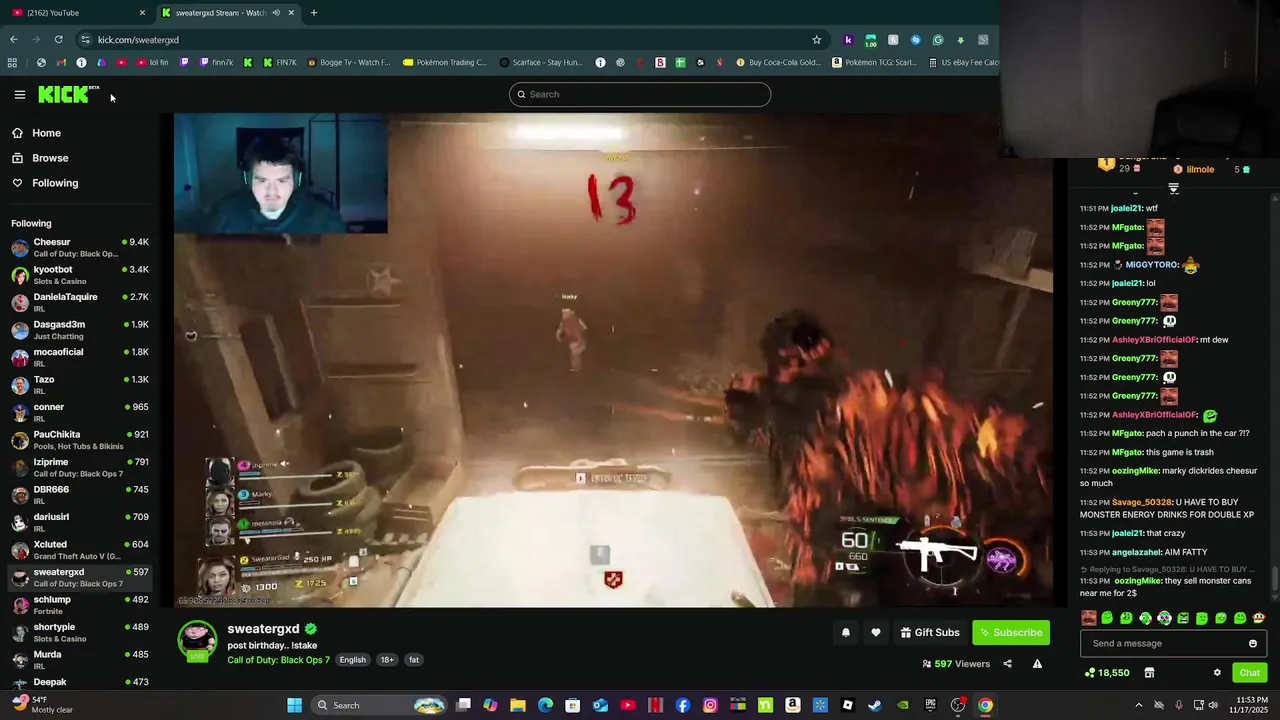Open Cheesur's channel from Following list

[80, 247]
